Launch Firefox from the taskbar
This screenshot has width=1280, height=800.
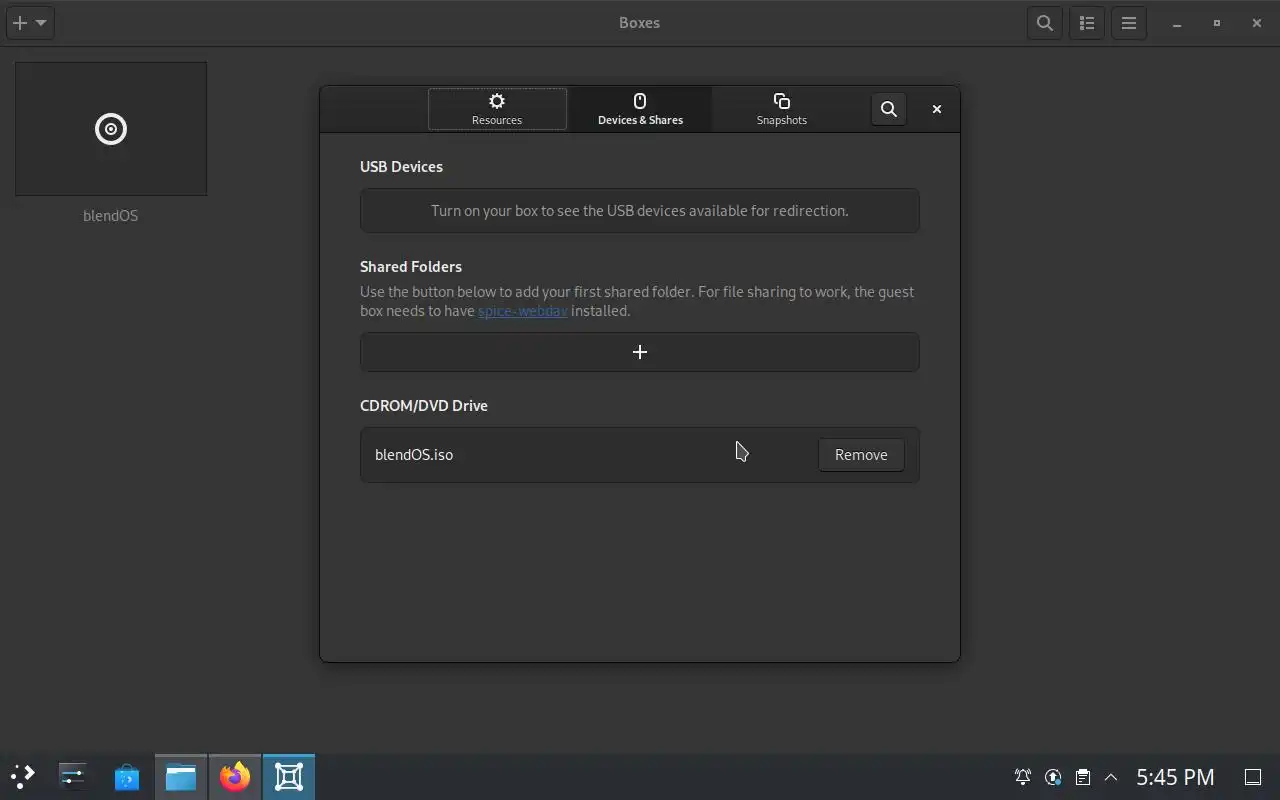(235, 777)
